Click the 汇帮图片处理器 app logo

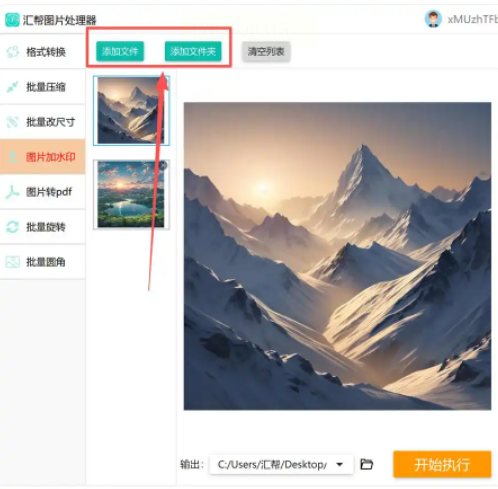point(12,20)
